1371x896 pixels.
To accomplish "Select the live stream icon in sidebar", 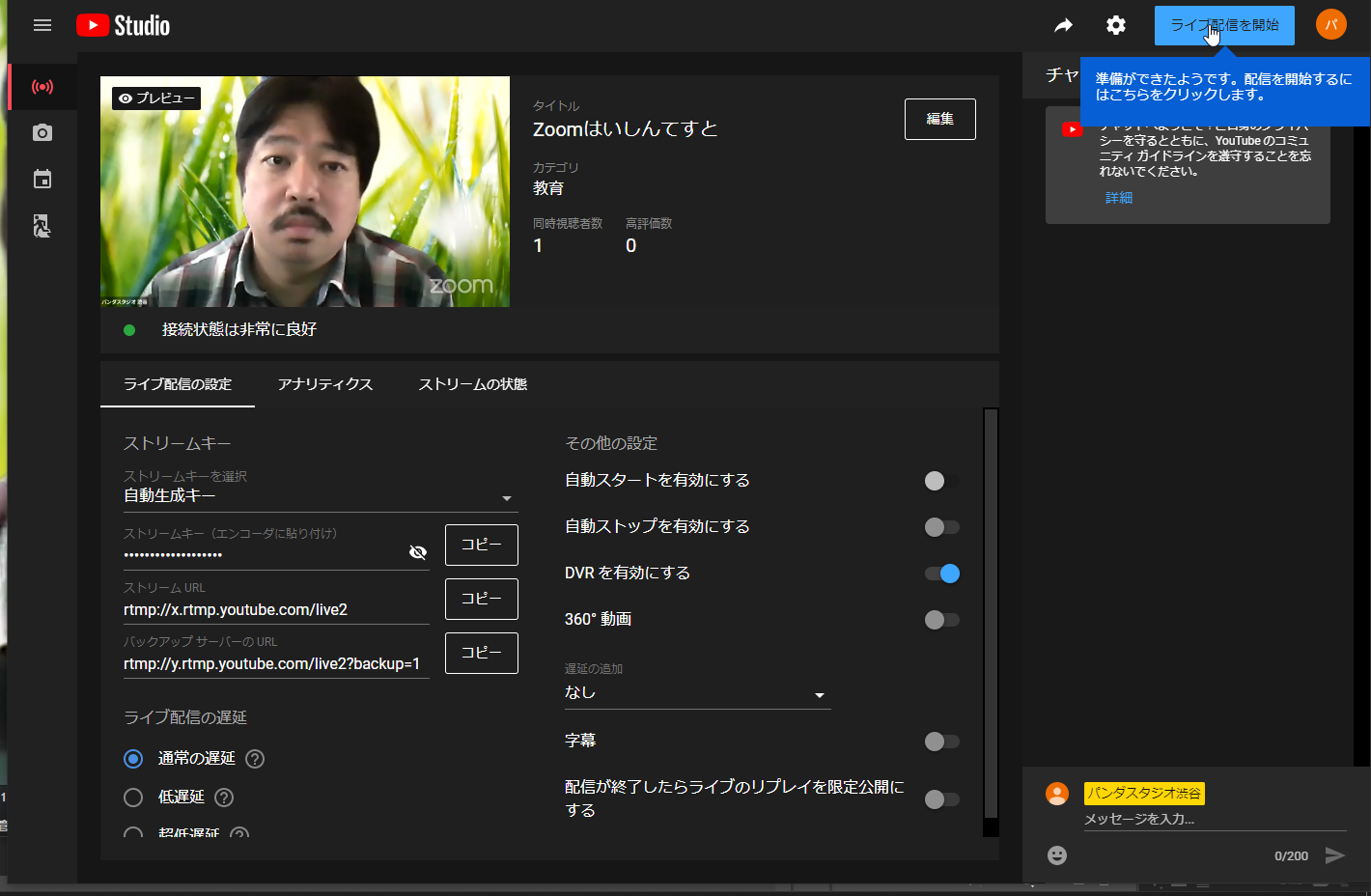I will pyautogui.click(x=42, y=87).
